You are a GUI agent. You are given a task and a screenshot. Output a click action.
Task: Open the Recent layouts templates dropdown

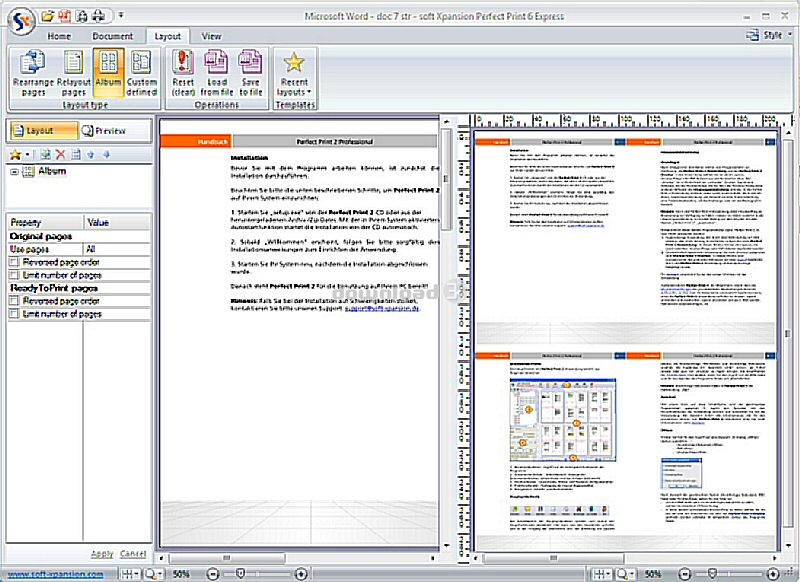[x=294, y=72]
